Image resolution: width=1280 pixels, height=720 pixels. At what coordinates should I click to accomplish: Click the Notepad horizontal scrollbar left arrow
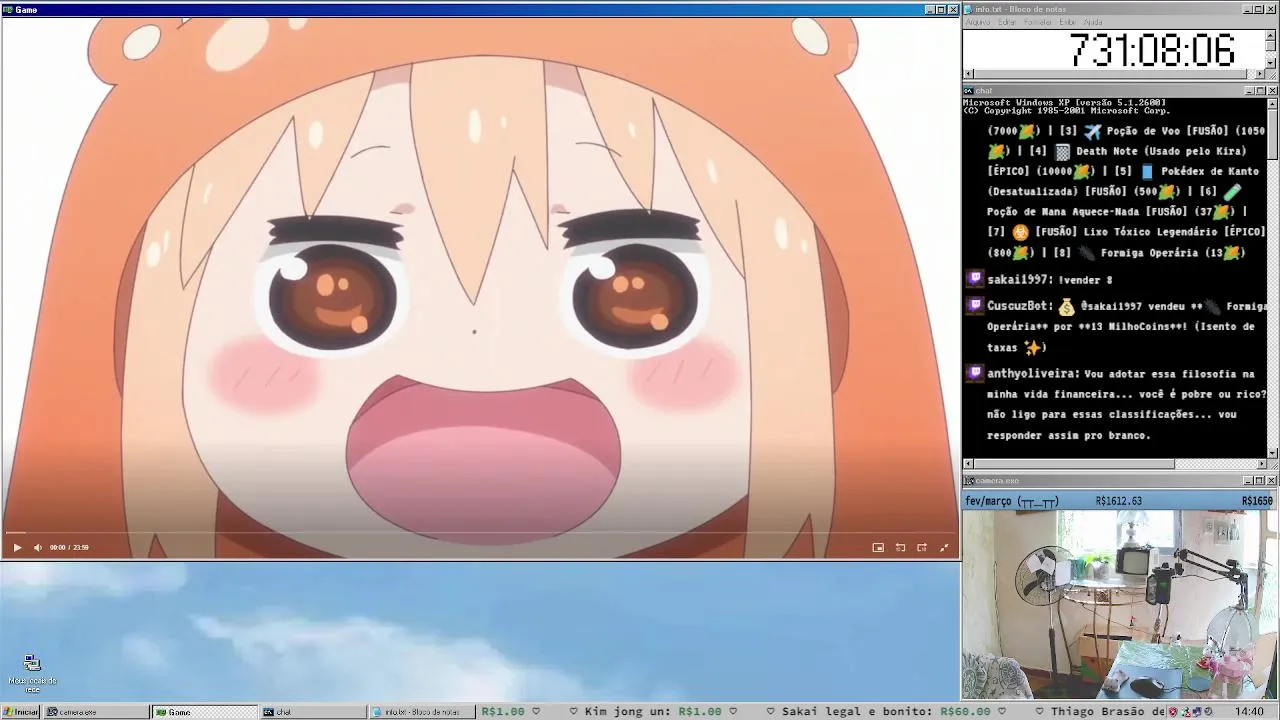(x=968, y=74)
